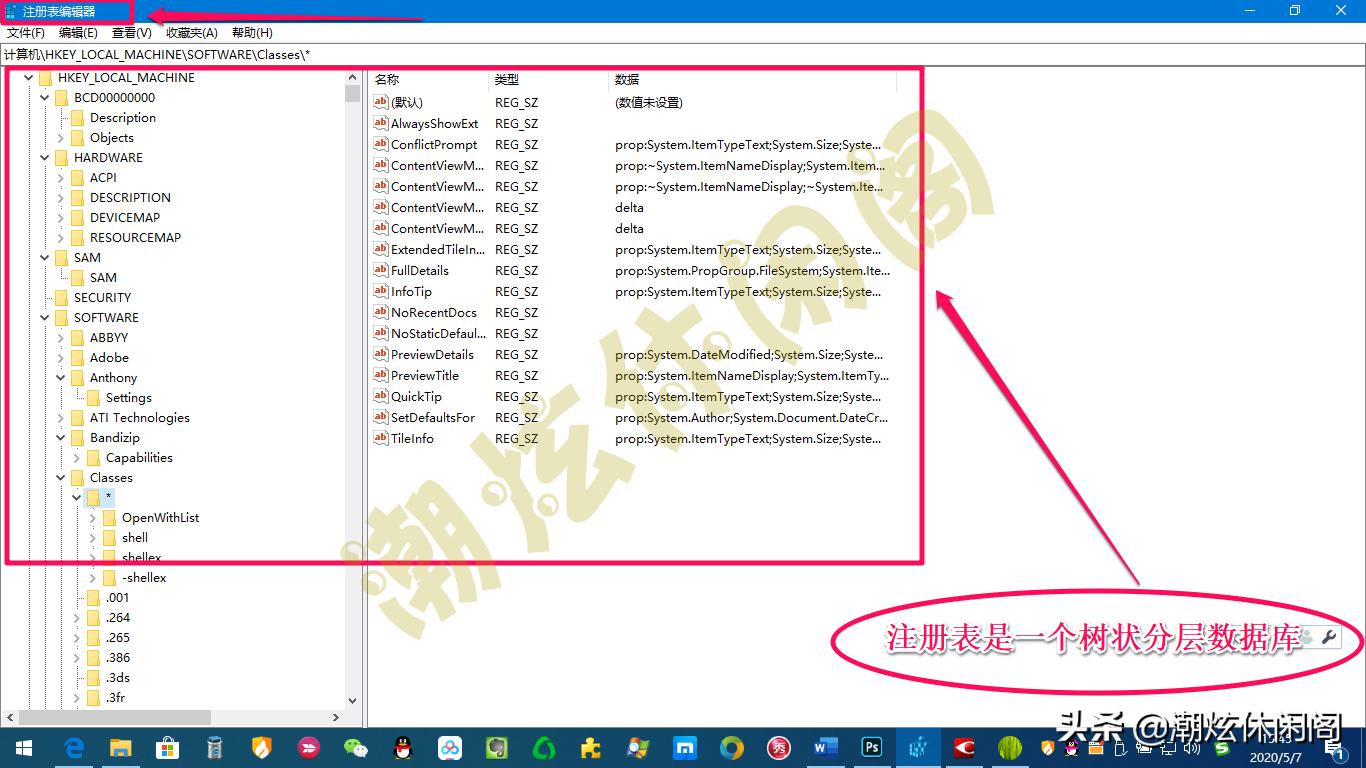Open the 查看(V) menu

[x=130, y=32]
